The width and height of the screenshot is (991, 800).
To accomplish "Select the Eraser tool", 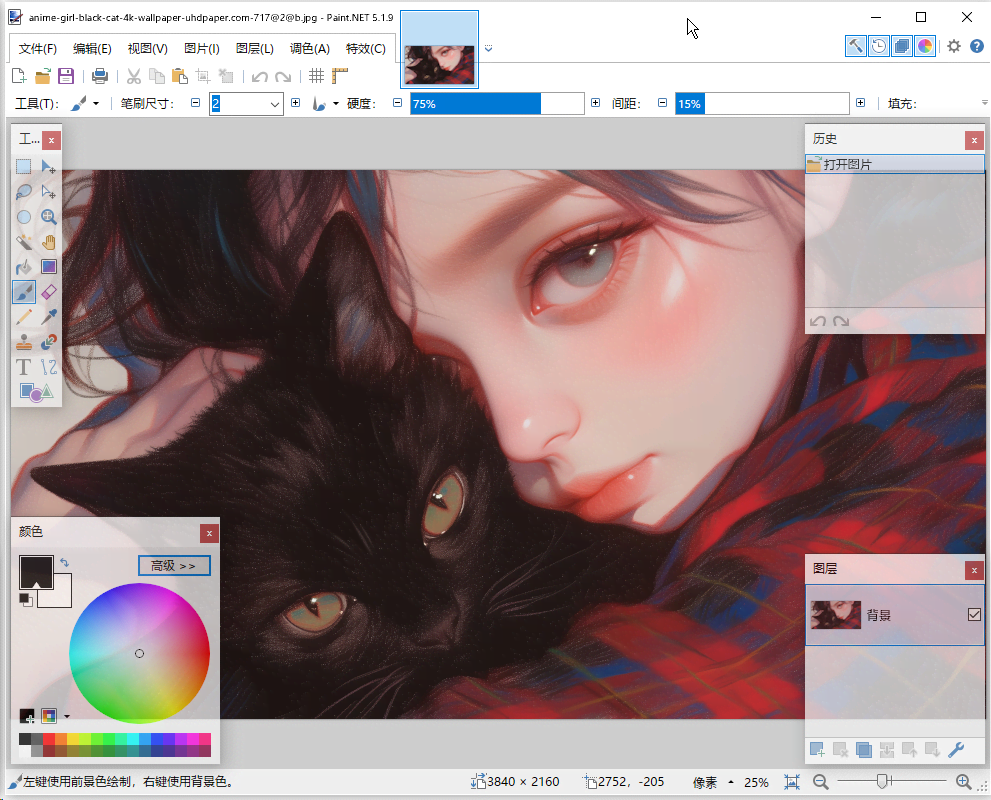I will pos(49,292).
